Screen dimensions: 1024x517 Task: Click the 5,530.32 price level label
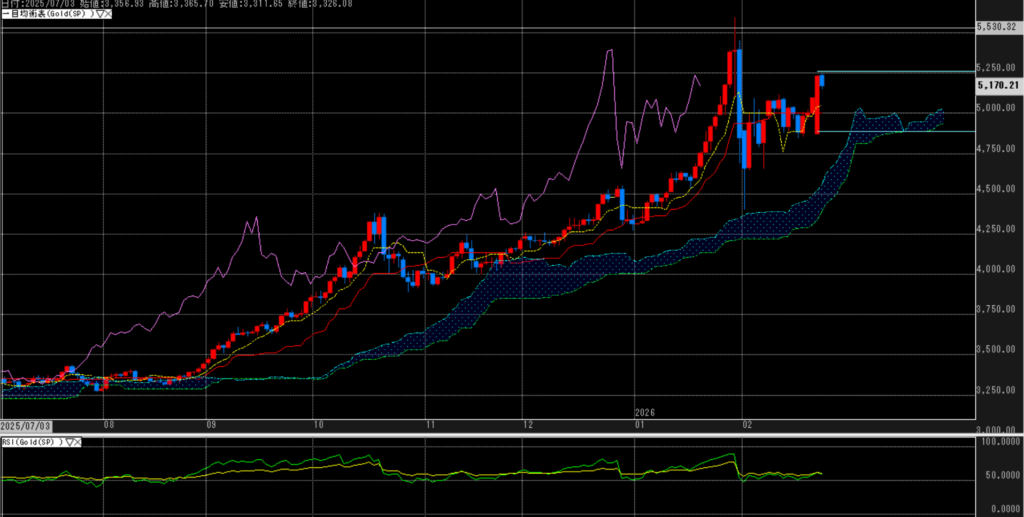(x=997, y=27)
